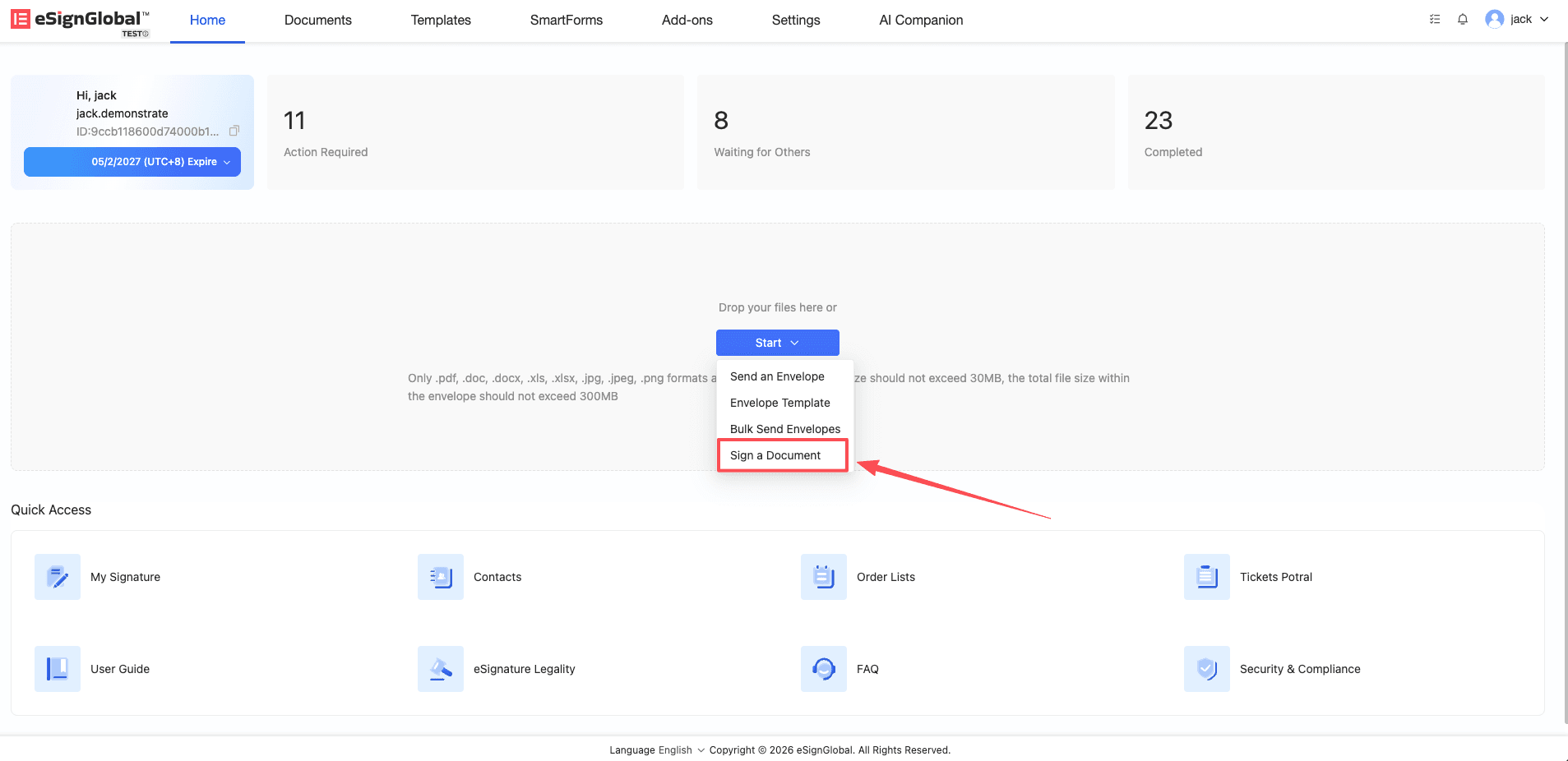Choose Bulk Send Envelopes option
Viewport: 1568px width, 761px height.
(x=785, y=429)
